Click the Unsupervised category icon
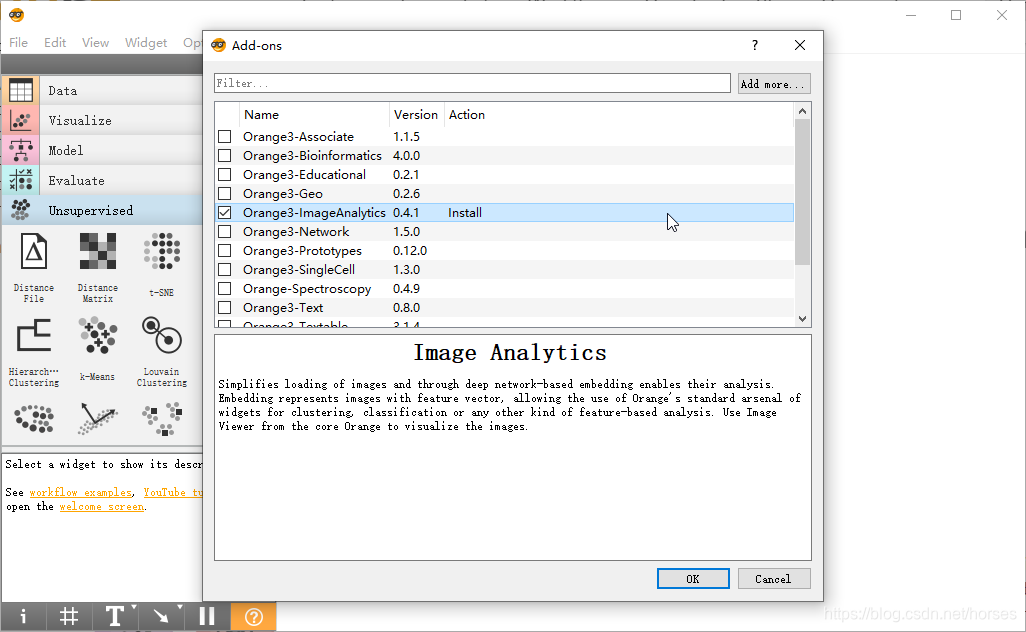The height and width of the screenshot is (632, 1026). (x=20, y=210)
